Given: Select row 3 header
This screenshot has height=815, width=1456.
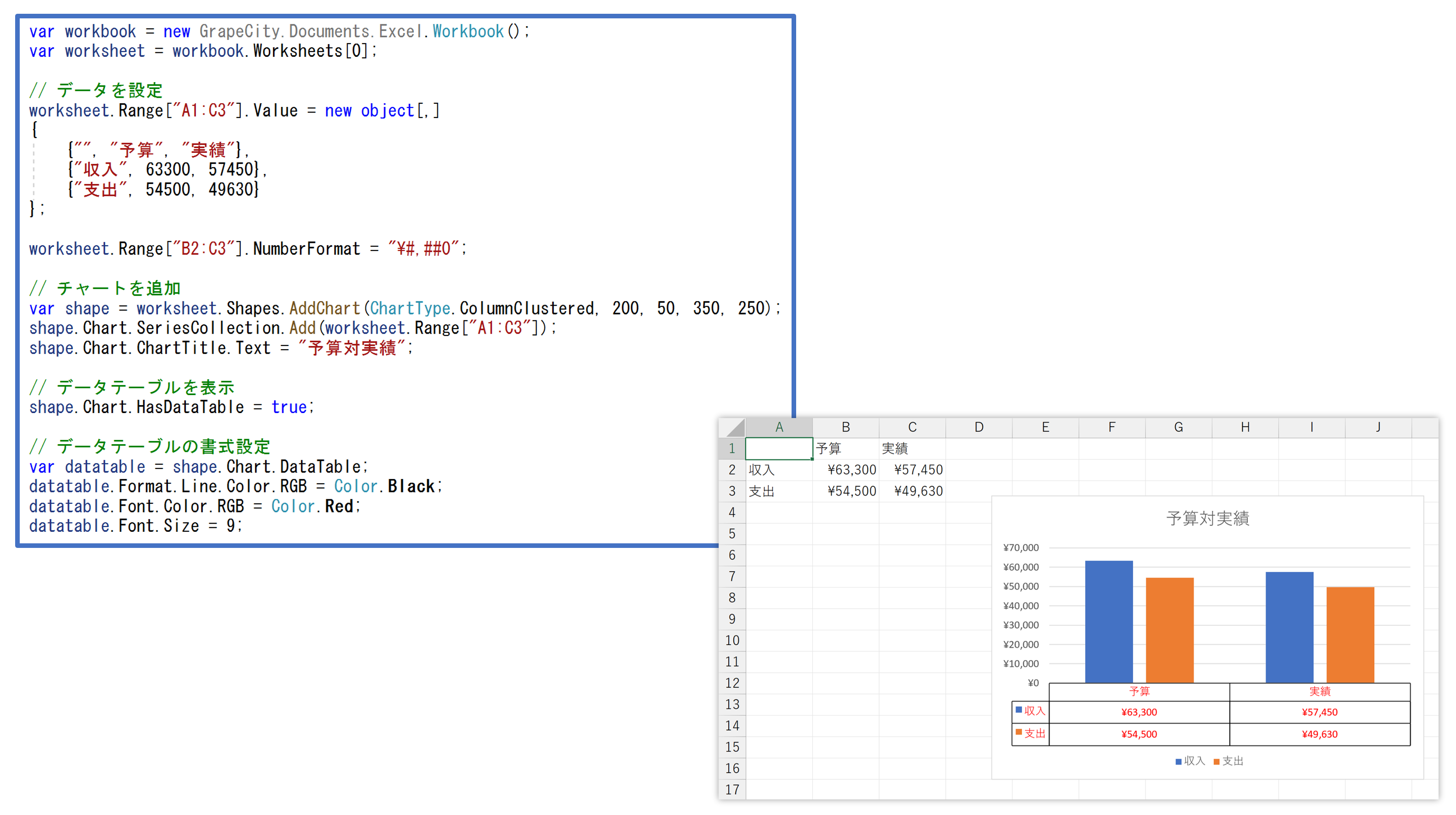Looking at the screenshot, I should (x=732, y=491).
